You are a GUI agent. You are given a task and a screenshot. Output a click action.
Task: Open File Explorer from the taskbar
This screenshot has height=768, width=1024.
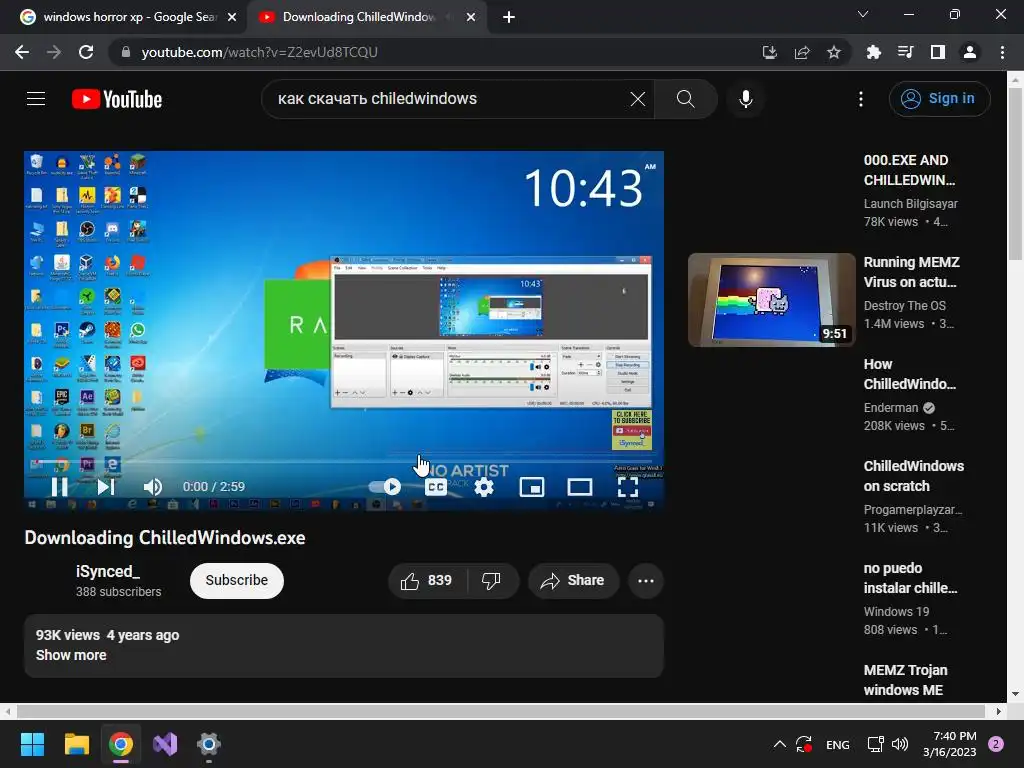coord(76,744)
